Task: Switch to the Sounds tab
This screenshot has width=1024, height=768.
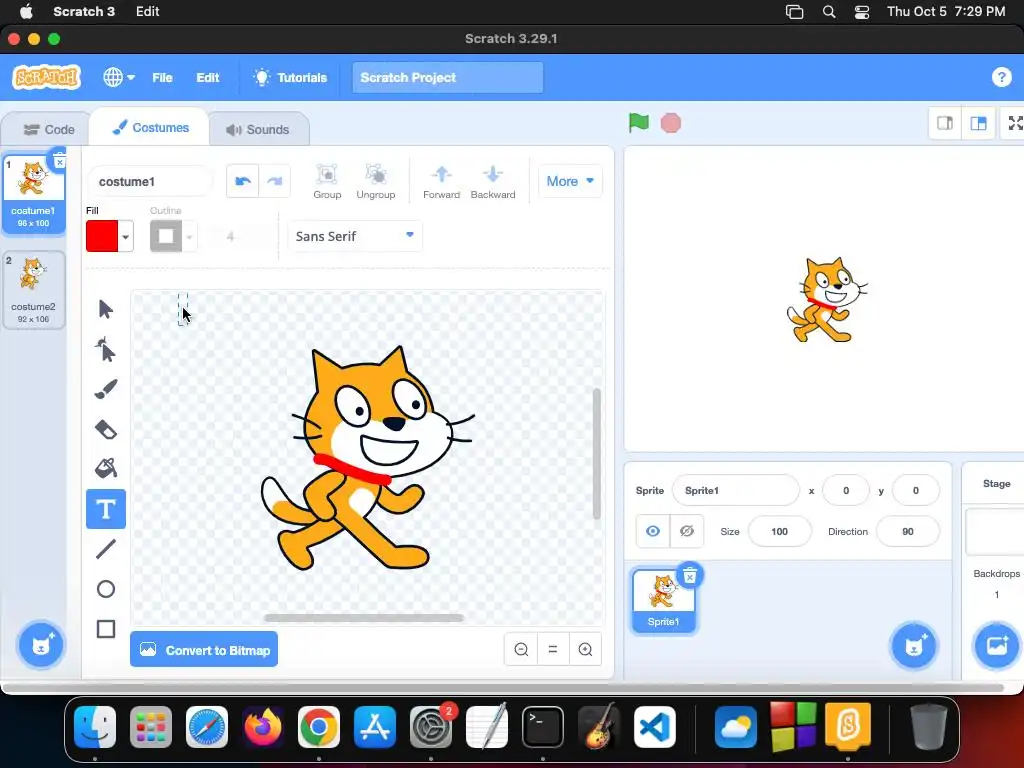Action: (x=258, y=129)
